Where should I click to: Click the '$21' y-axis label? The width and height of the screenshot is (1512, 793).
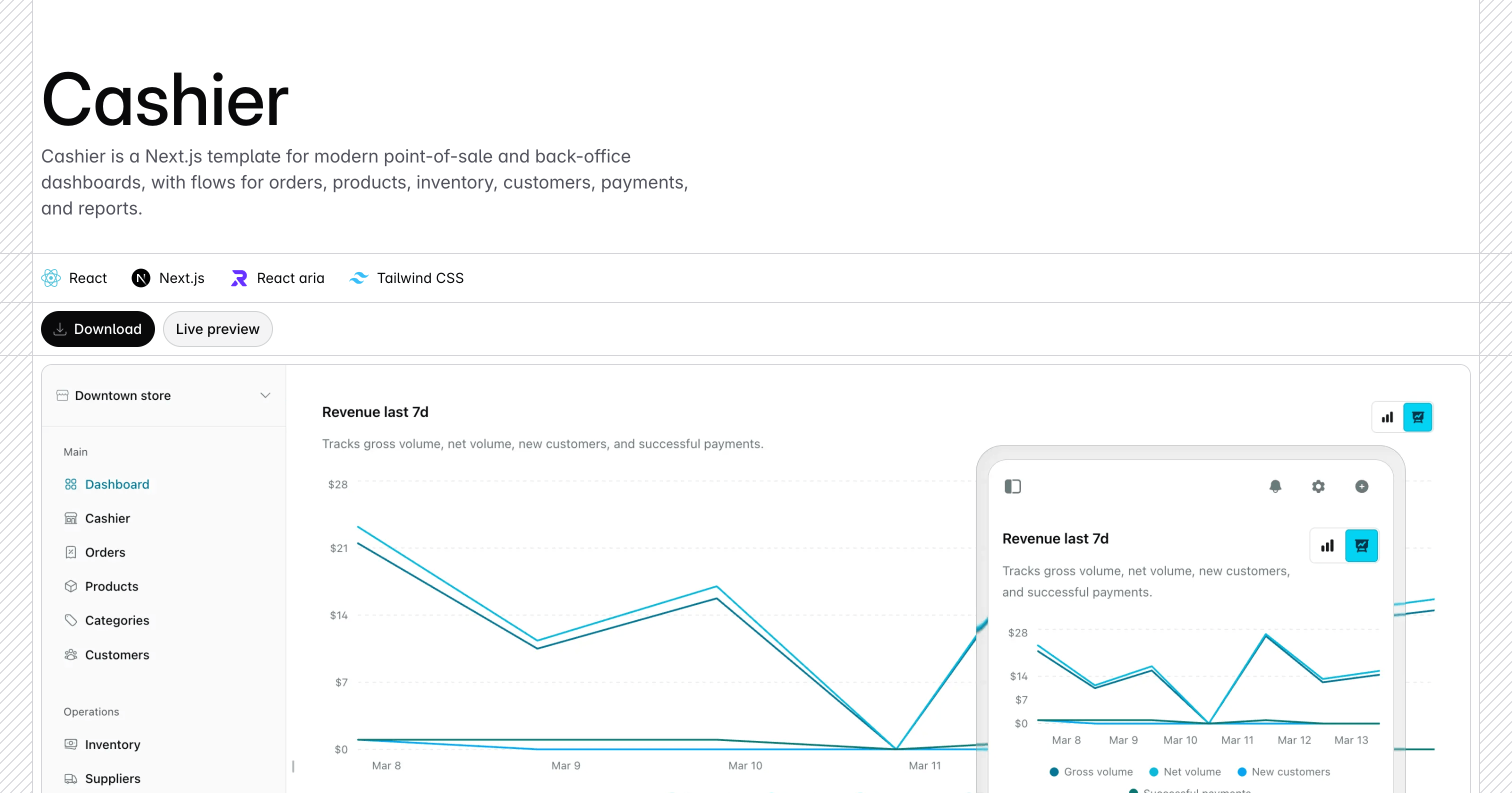338,548
